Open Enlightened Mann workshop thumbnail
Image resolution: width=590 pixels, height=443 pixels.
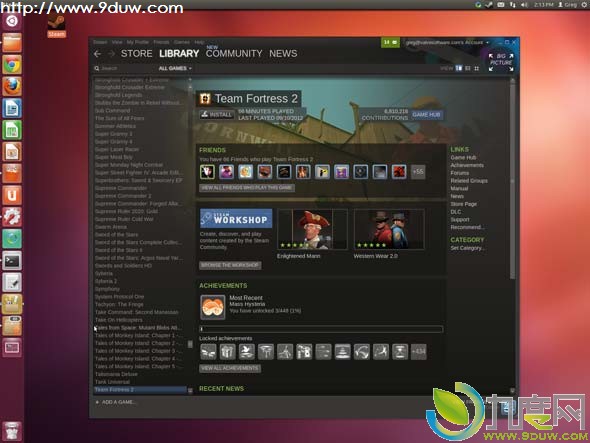312,230
